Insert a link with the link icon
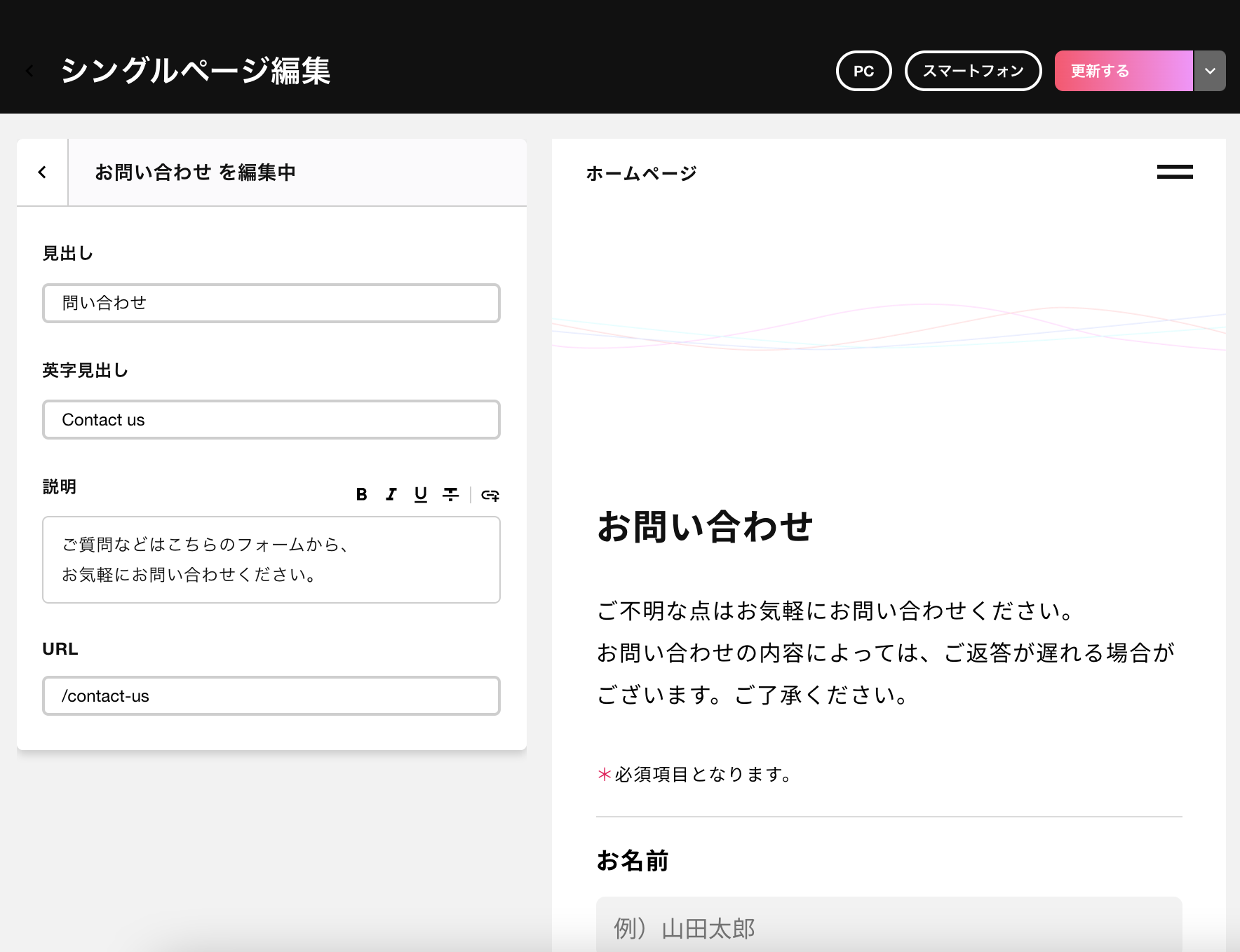The image size is (1240, 952). coord(490,496)
